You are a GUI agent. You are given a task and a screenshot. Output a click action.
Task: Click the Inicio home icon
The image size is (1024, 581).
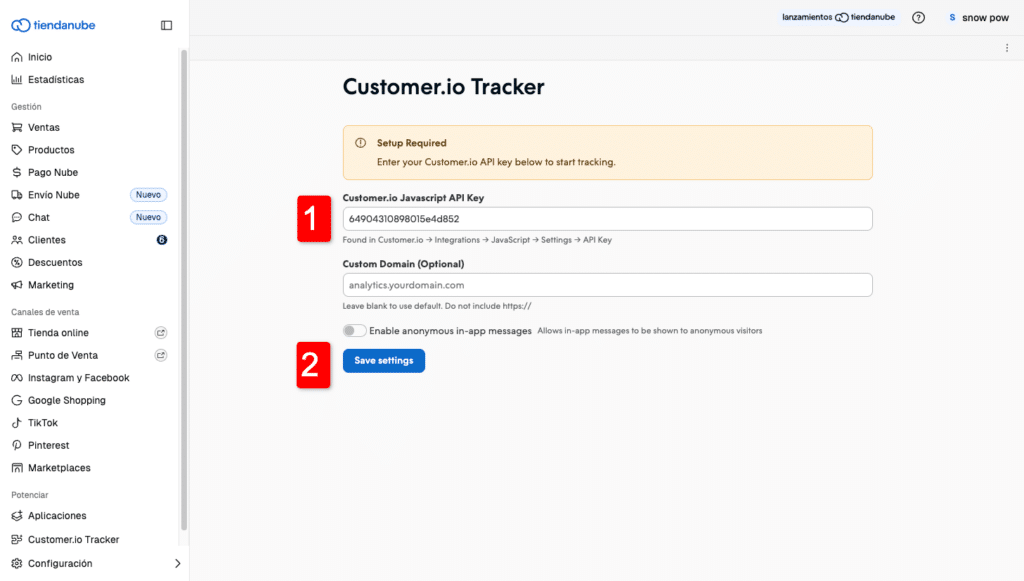click(17, 57)
